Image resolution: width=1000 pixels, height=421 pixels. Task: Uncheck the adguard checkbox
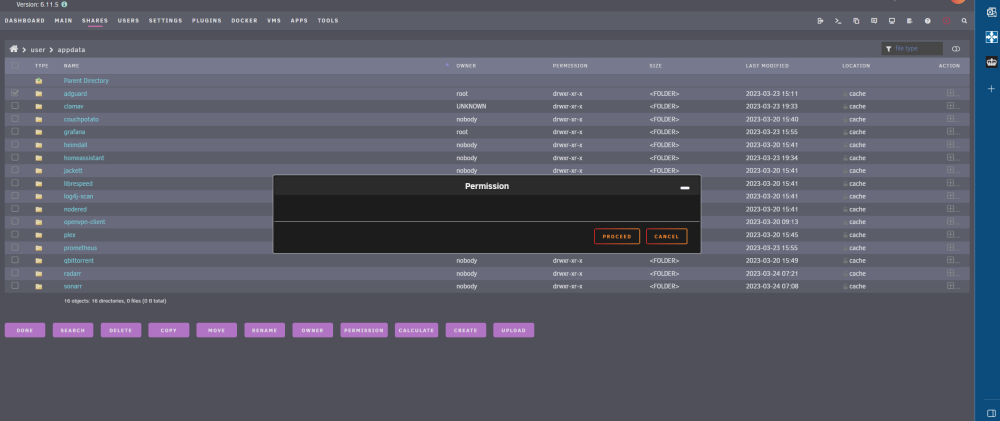(15, 93)
